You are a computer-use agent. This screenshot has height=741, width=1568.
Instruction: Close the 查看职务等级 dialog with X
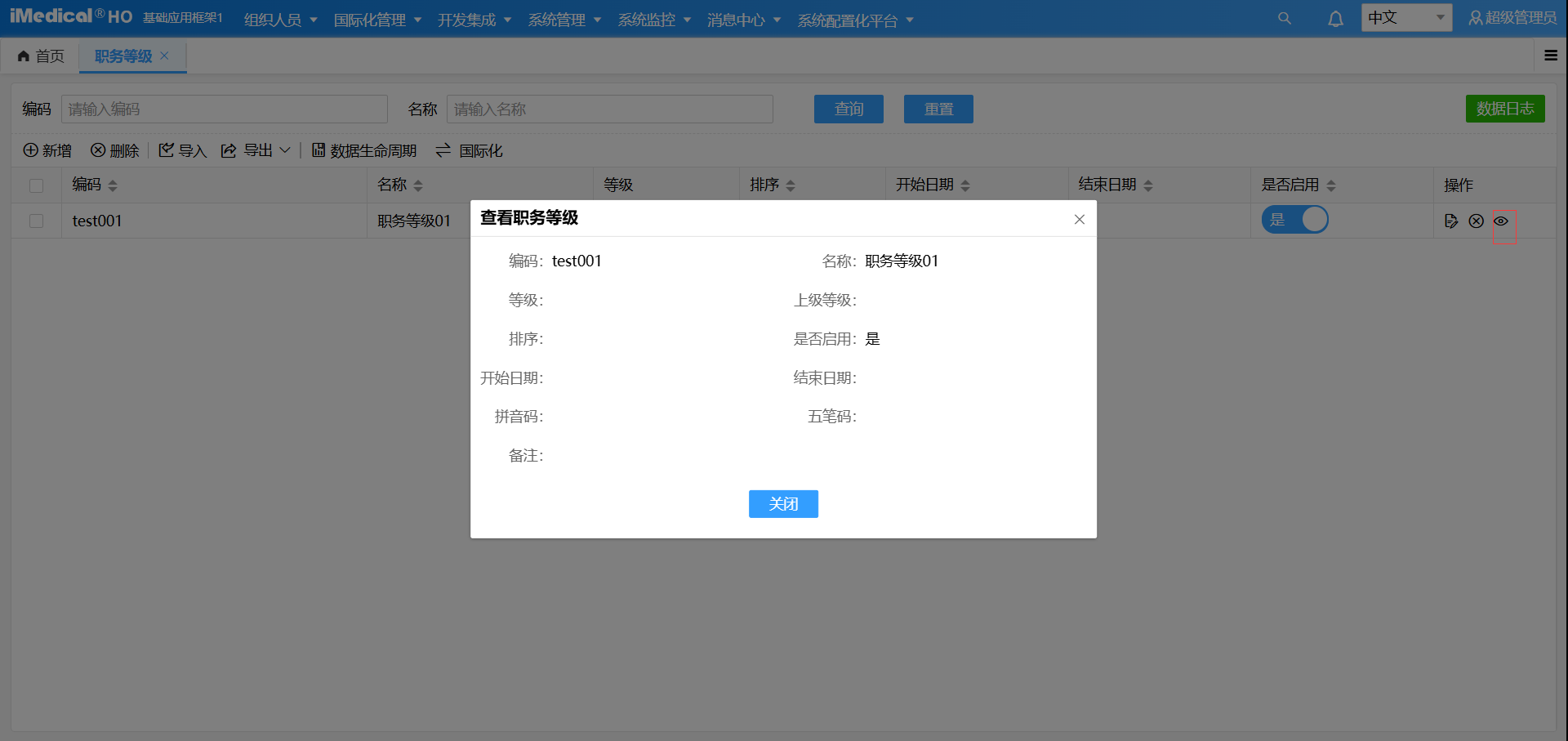pos(1080,219)
